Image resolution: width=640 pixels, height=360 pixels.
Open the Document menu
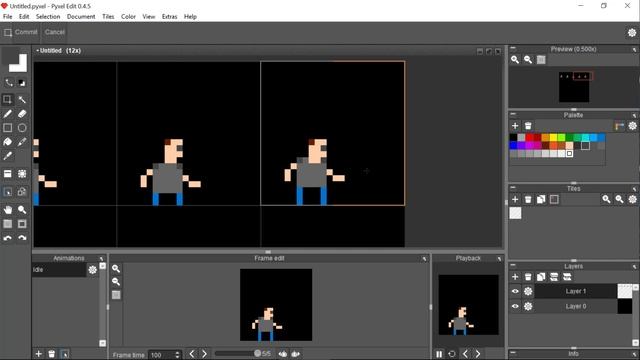click(x=81, y=17)
